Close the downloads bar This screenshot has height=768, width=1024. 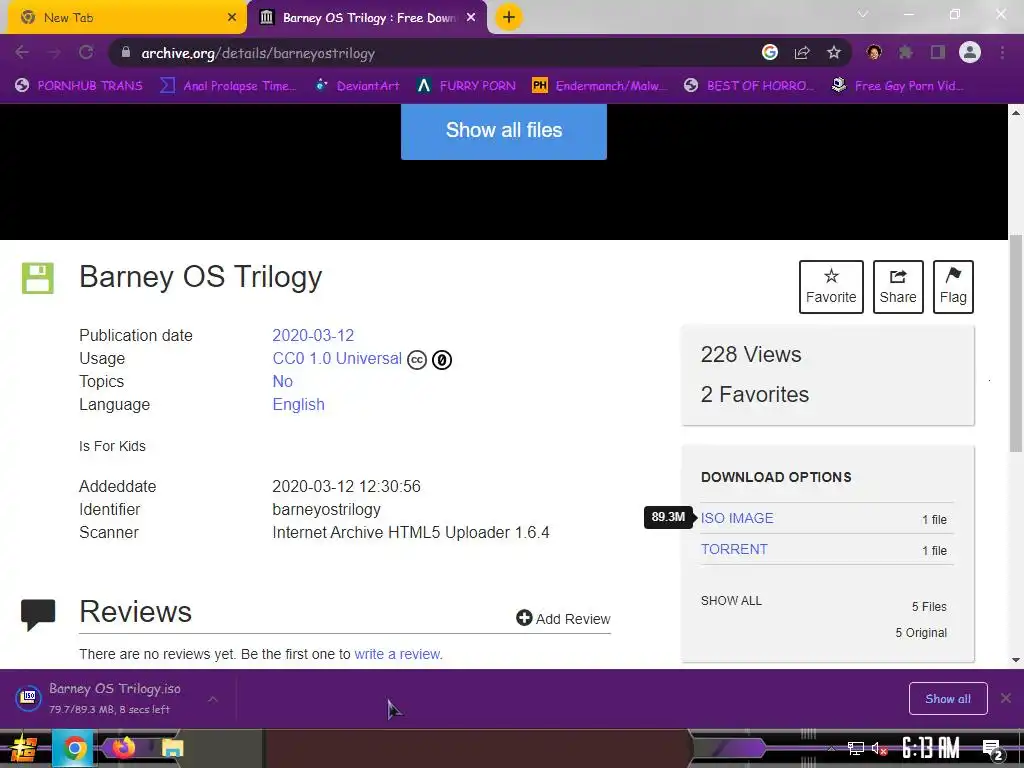[1006, 699]
